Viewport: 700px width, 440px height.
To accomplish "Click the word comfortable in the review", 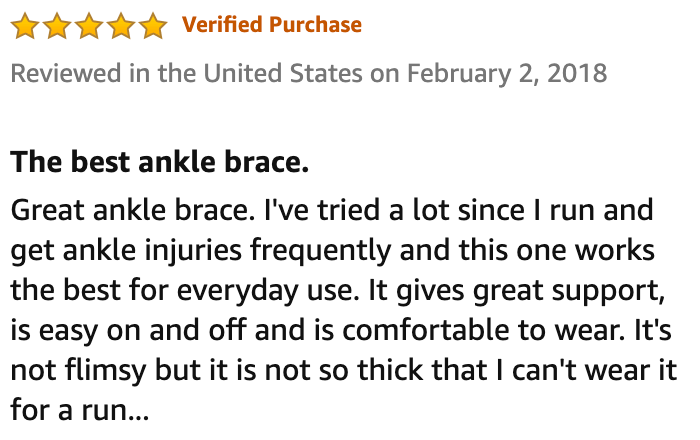I will pos(425,330).
